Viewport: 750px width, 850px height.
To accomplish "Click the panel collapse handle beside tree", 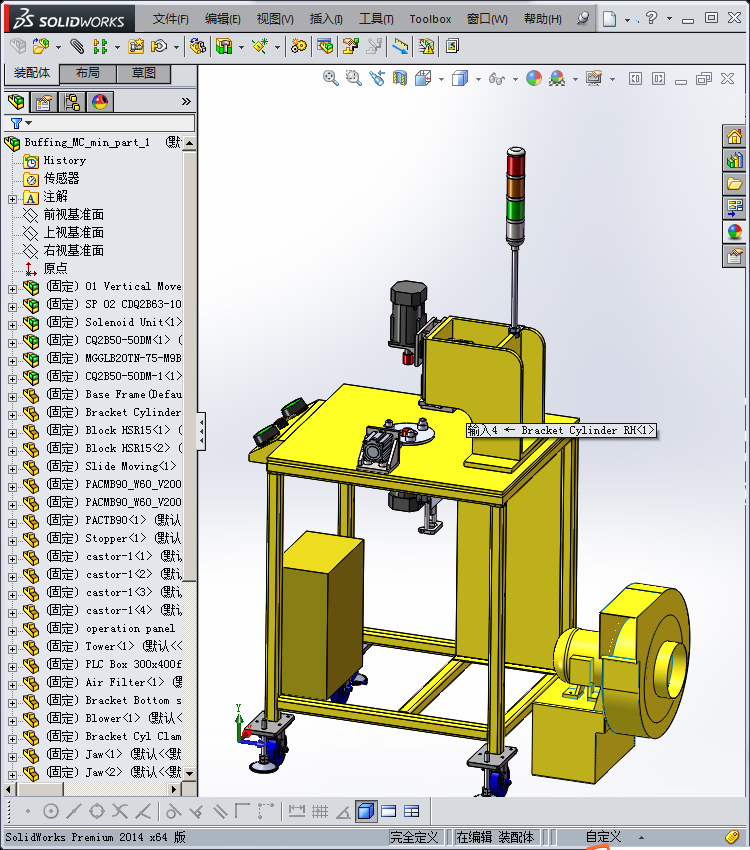I will click(x=201, y=432).
